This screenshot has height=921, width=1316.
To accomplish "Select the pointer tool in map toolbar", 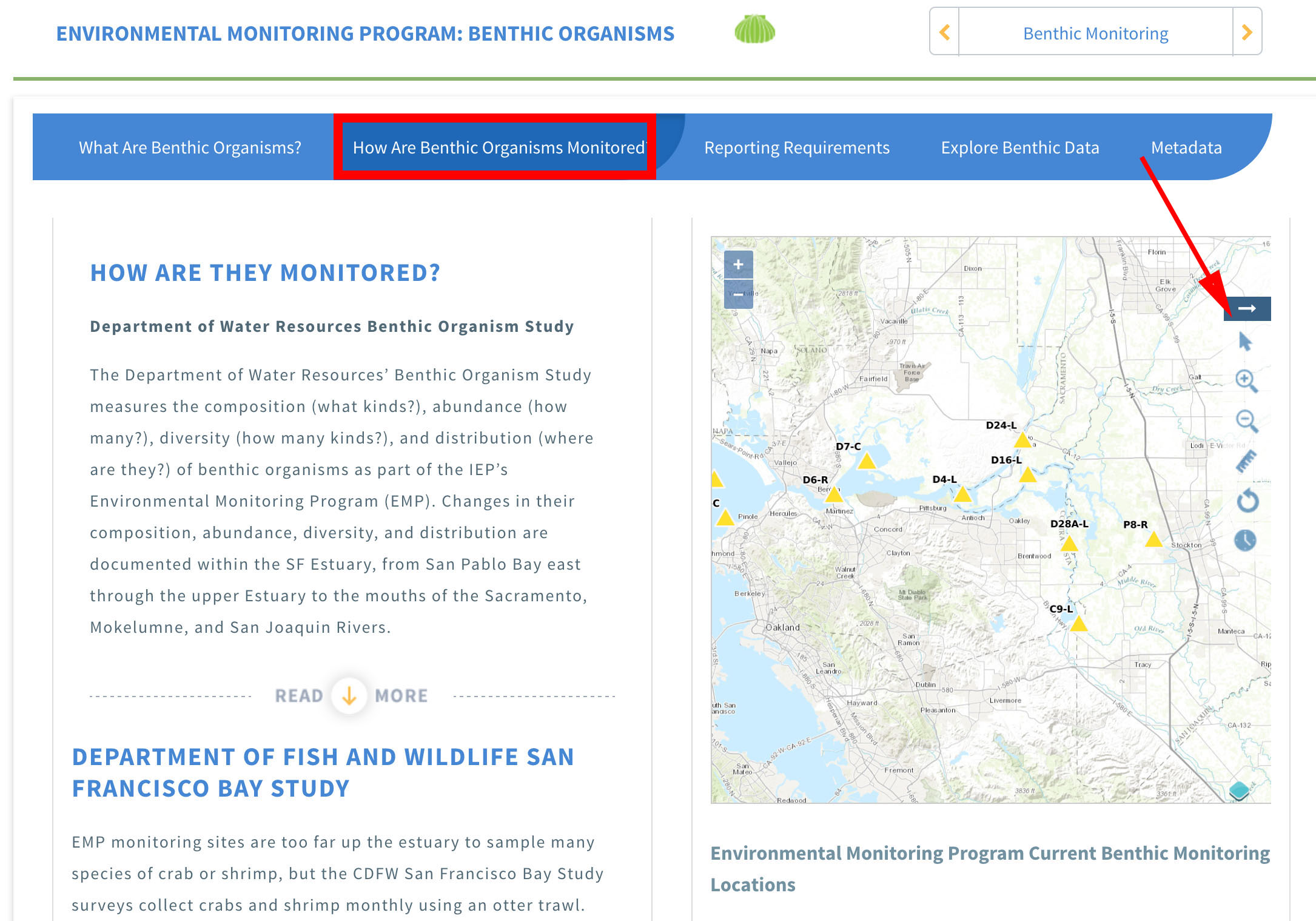I will click(x=1245, y=342).
